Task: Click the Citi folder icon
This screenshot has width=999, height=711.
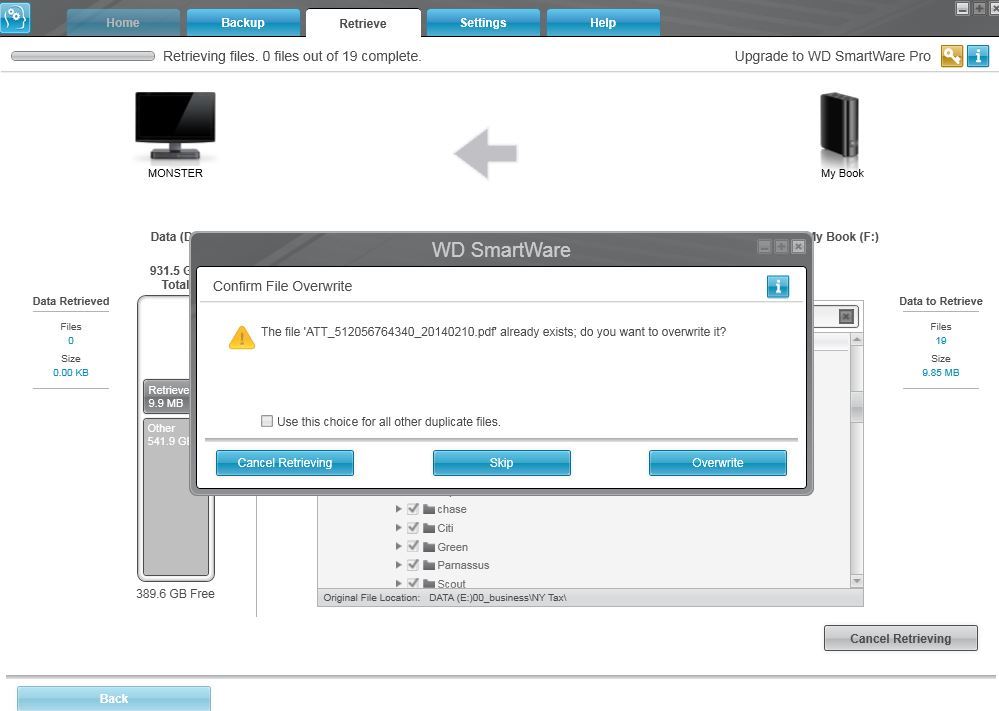Action: pyautogui.click(x=429, y=528)
